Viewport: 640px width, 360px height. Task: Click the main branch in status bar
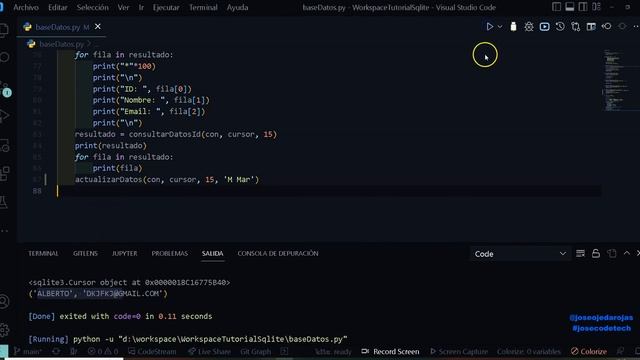[x=27, y=351]
